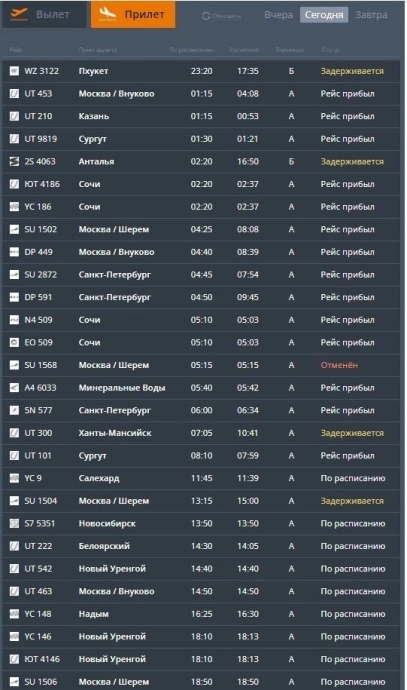Click the UTair logo beside UT 453
This screenshot has height=690, width=407.
(x=15, y=93)
